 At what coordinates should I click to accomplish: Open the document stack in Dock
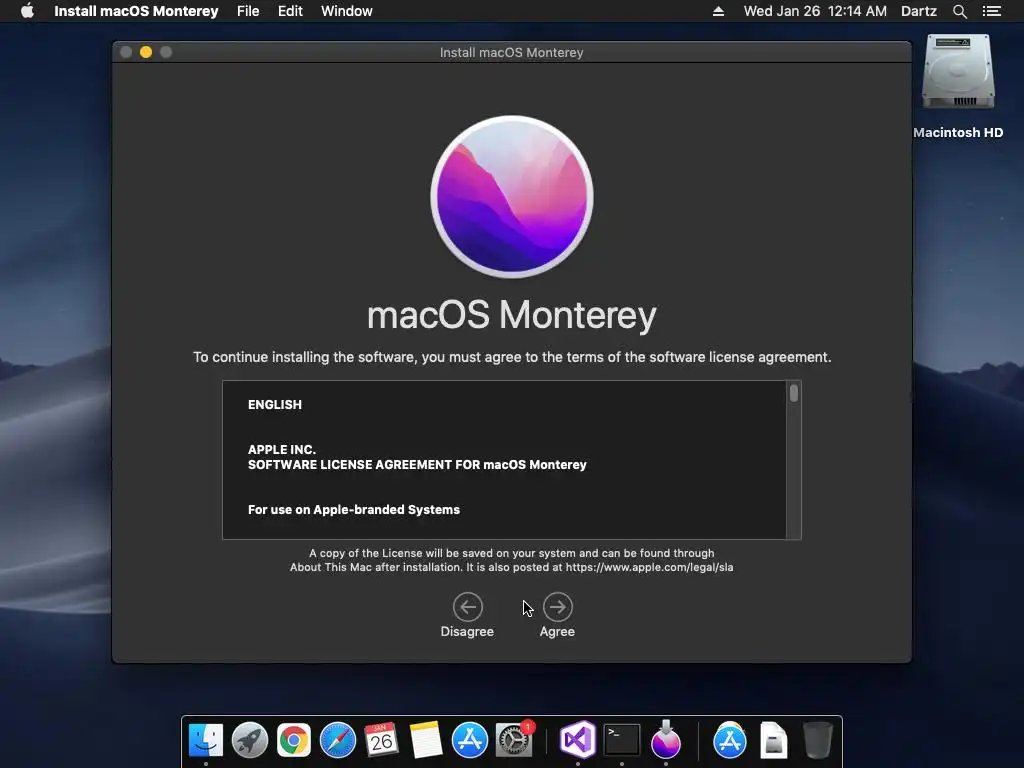pyautogui.click(x=774, y=740)
